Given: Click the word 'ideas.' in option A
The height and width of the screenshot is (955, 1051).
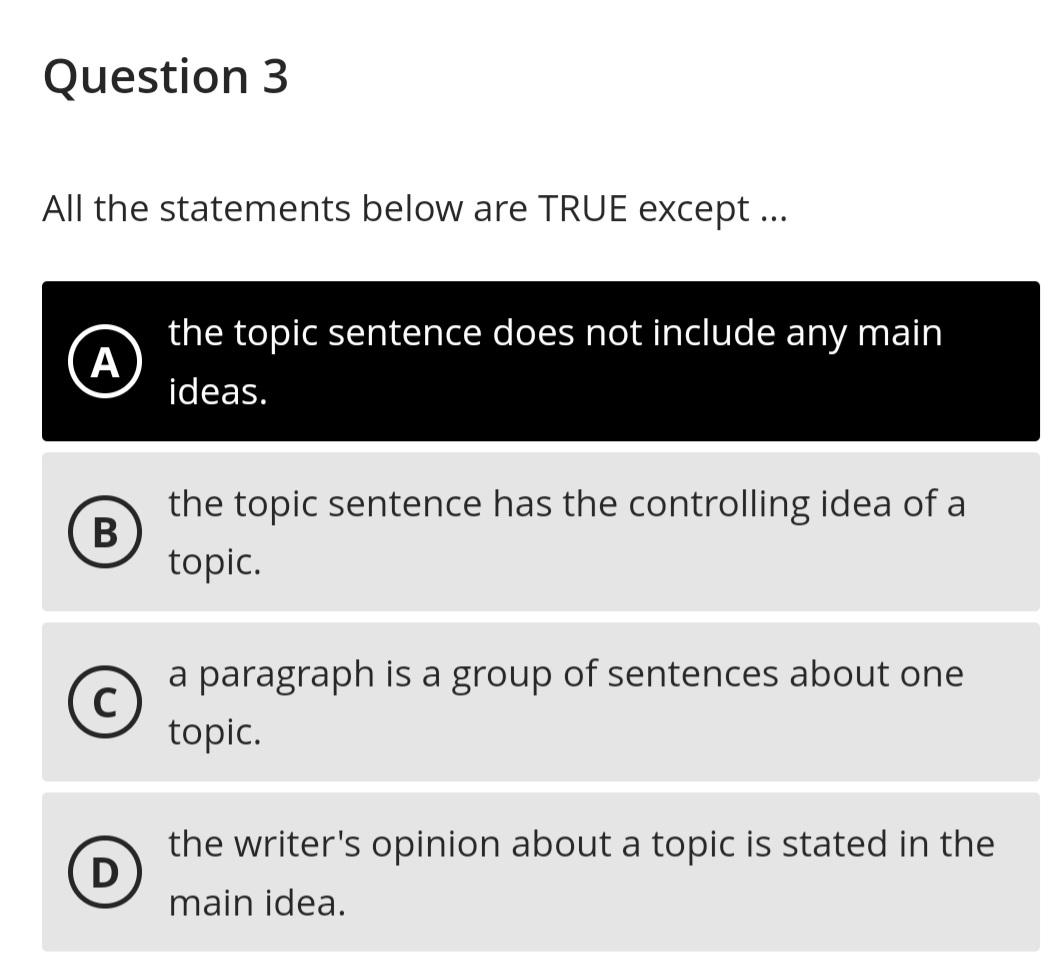Looking at the screenshot, I should pyautogui.click(x=218, y=391).
